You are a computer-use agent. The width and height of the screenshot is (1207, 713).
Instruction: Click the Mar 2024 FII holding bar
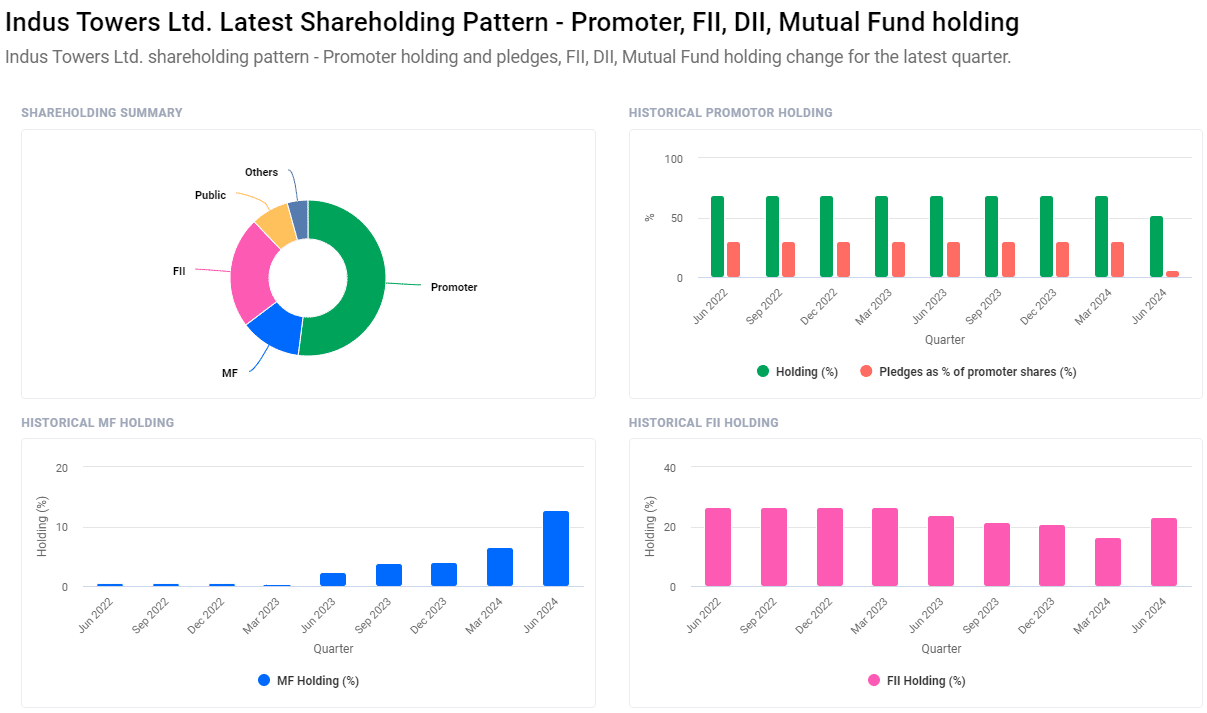tap(1108, 562)
